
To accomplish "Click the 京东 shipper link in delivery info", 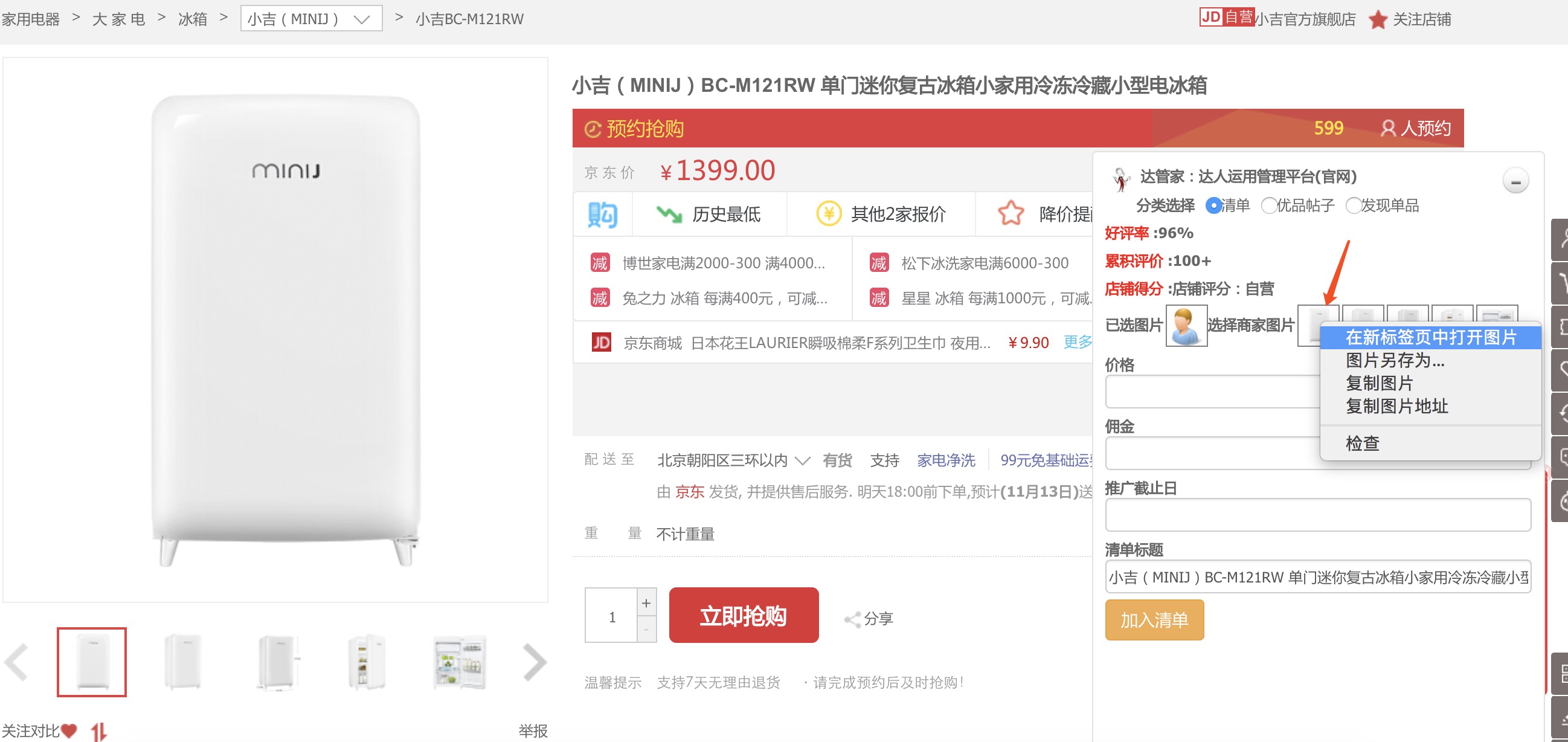I will click(x=690, y=491).
